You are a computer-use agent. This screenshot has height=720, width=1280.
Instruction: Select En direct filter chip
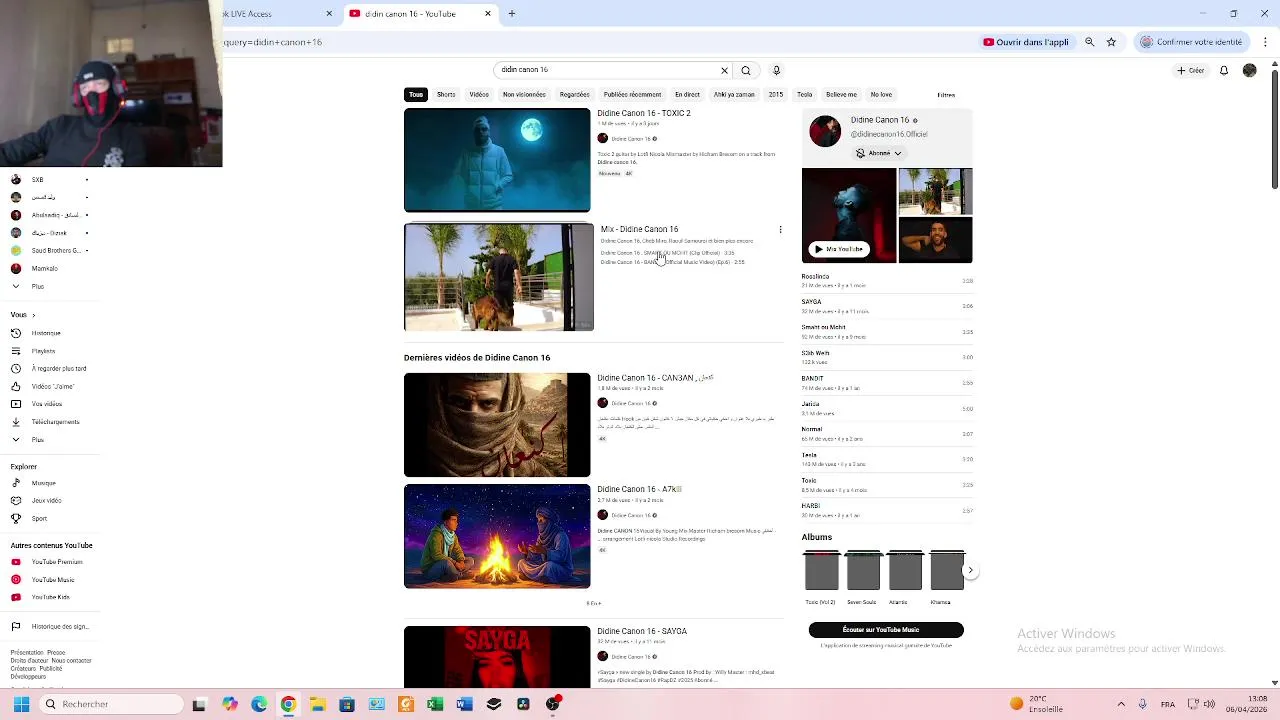click(687, 95)
